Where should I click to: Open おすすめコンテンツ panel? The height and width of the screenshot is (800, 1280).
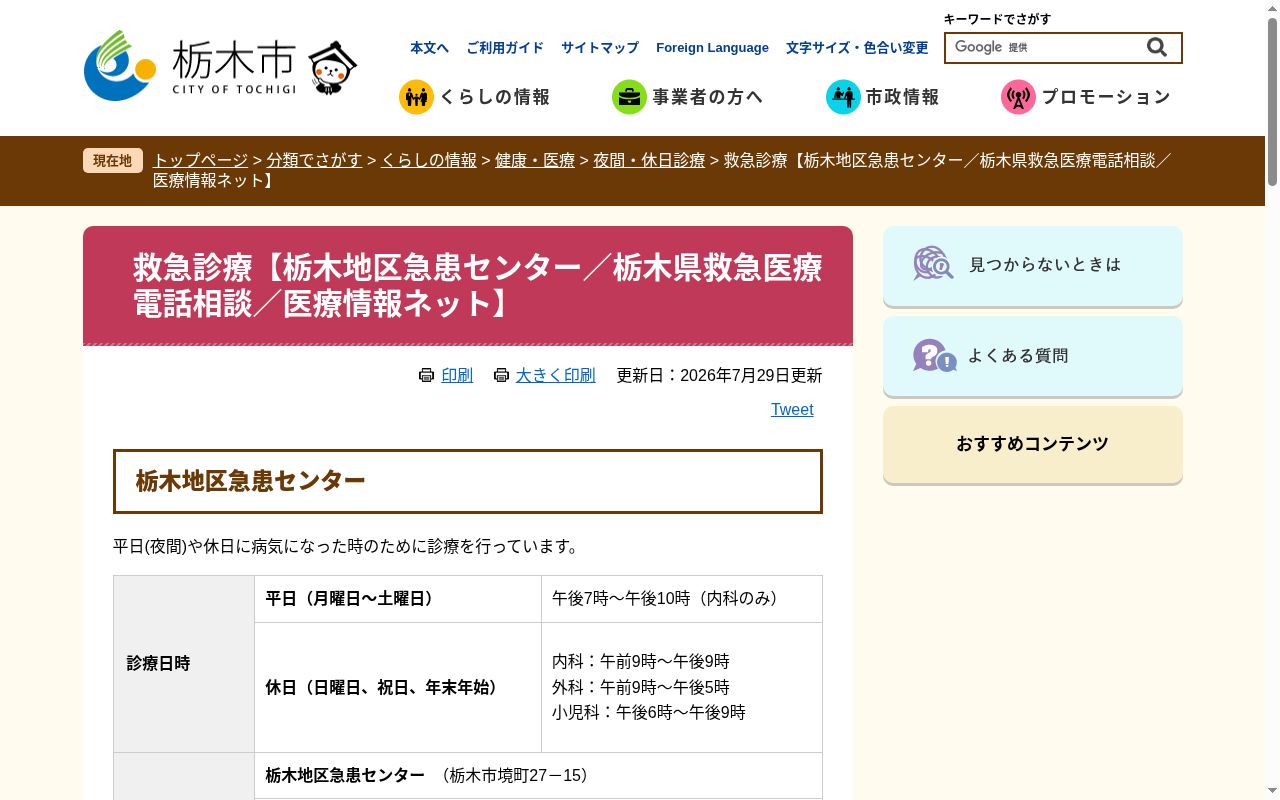[1033, 444]
